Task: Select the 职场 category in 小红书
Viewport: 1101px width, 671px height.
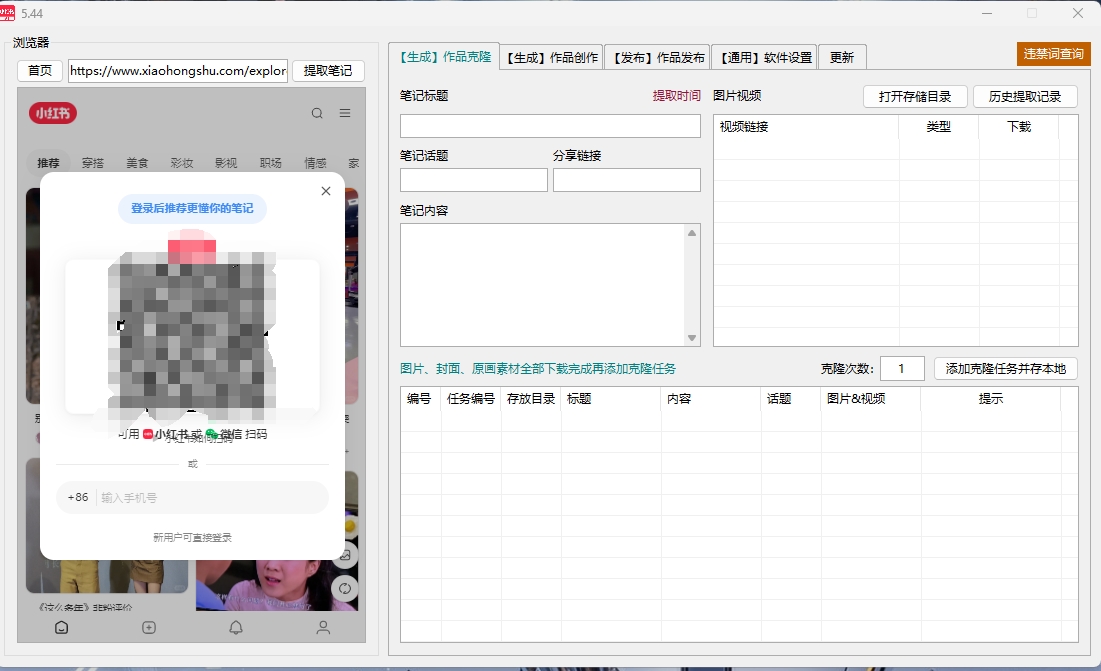Action: pyautogui.click(x=270, y=163)
